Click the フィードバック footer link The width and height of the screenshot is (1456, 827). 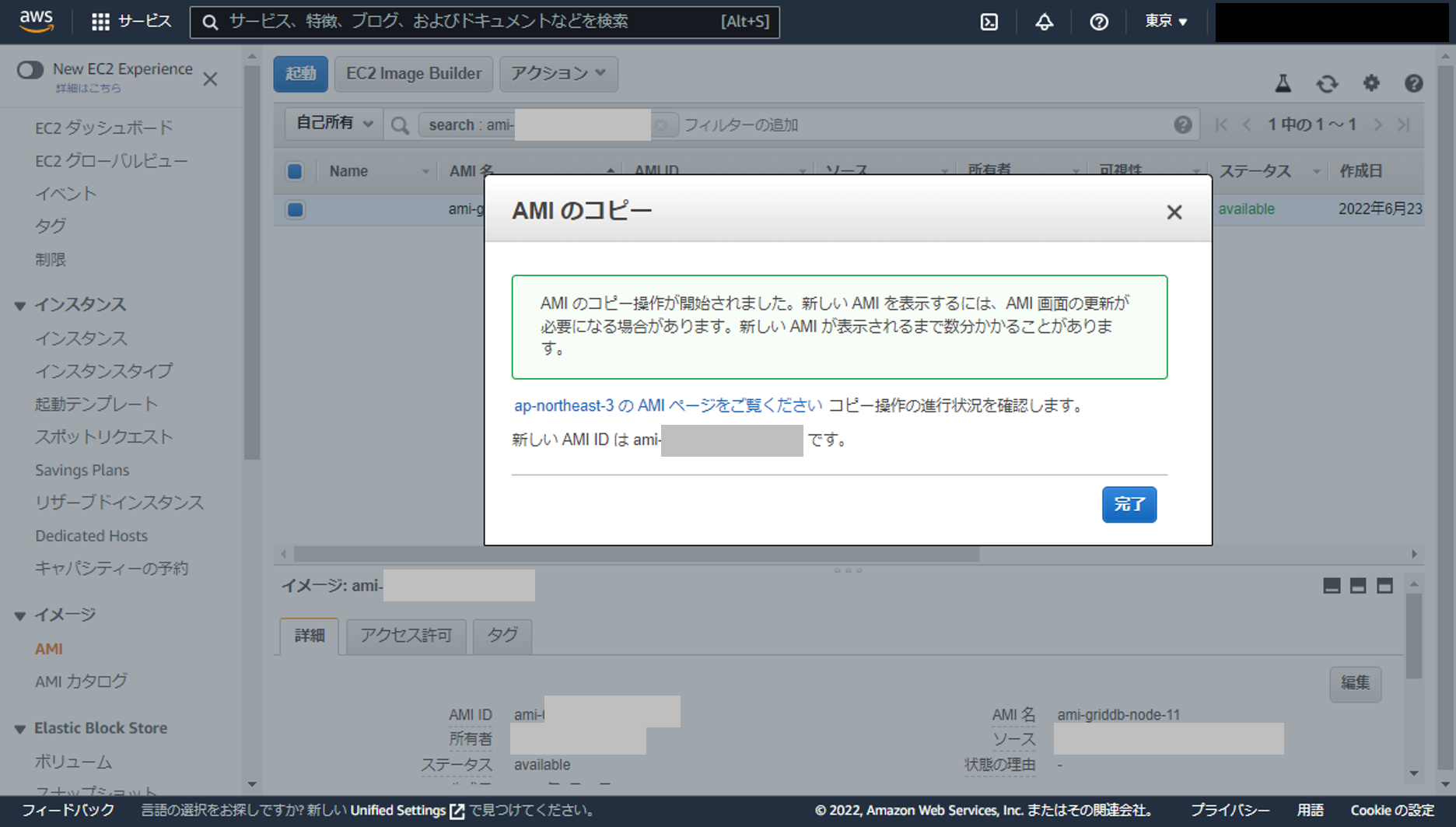68,811
